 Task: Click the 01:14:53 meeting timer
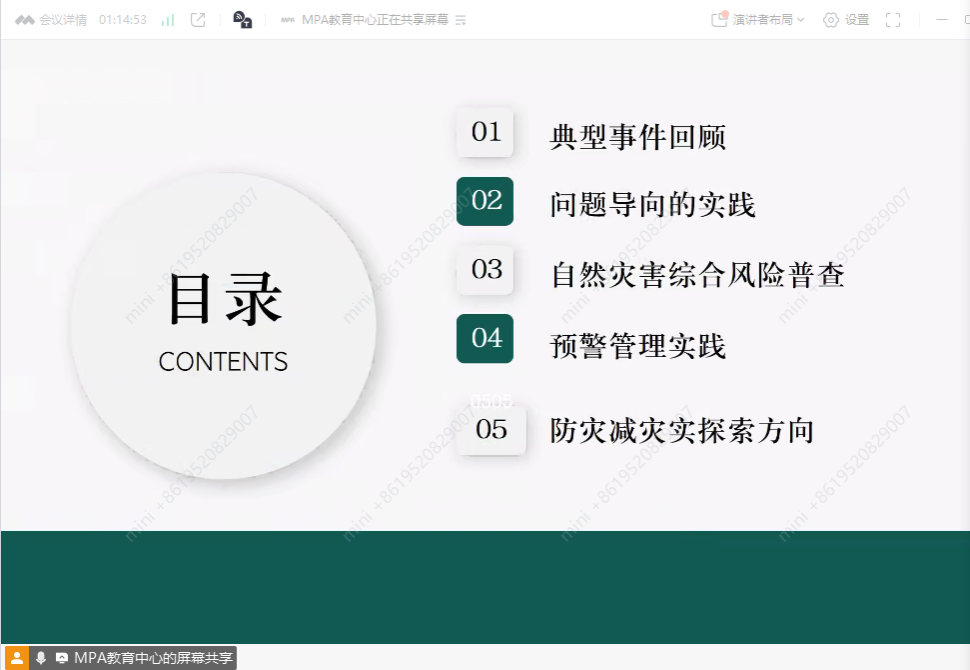point(123,20)
